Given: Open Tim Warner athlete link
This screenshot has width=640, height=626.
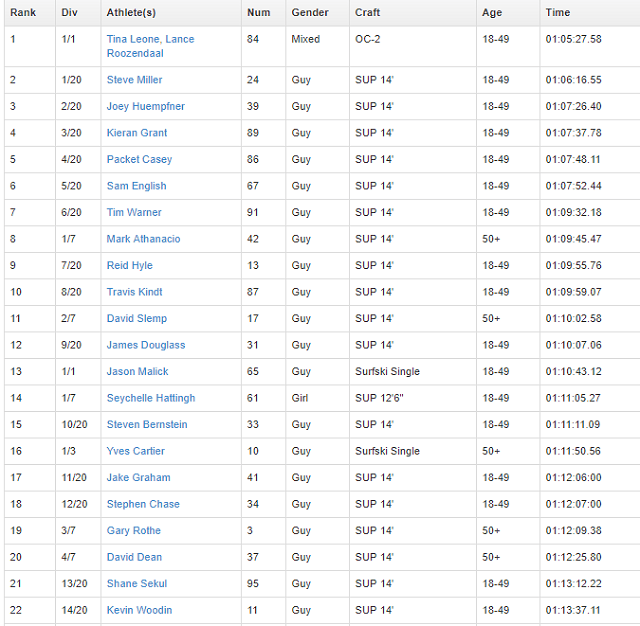Looking at the screenshot, I should [134, 212].
